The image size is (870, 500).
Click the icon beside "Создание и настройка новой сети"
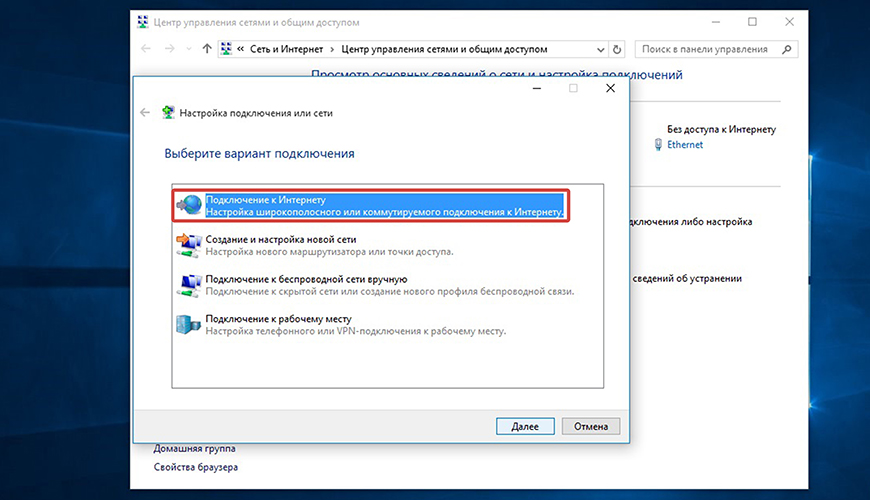(189, 245)
